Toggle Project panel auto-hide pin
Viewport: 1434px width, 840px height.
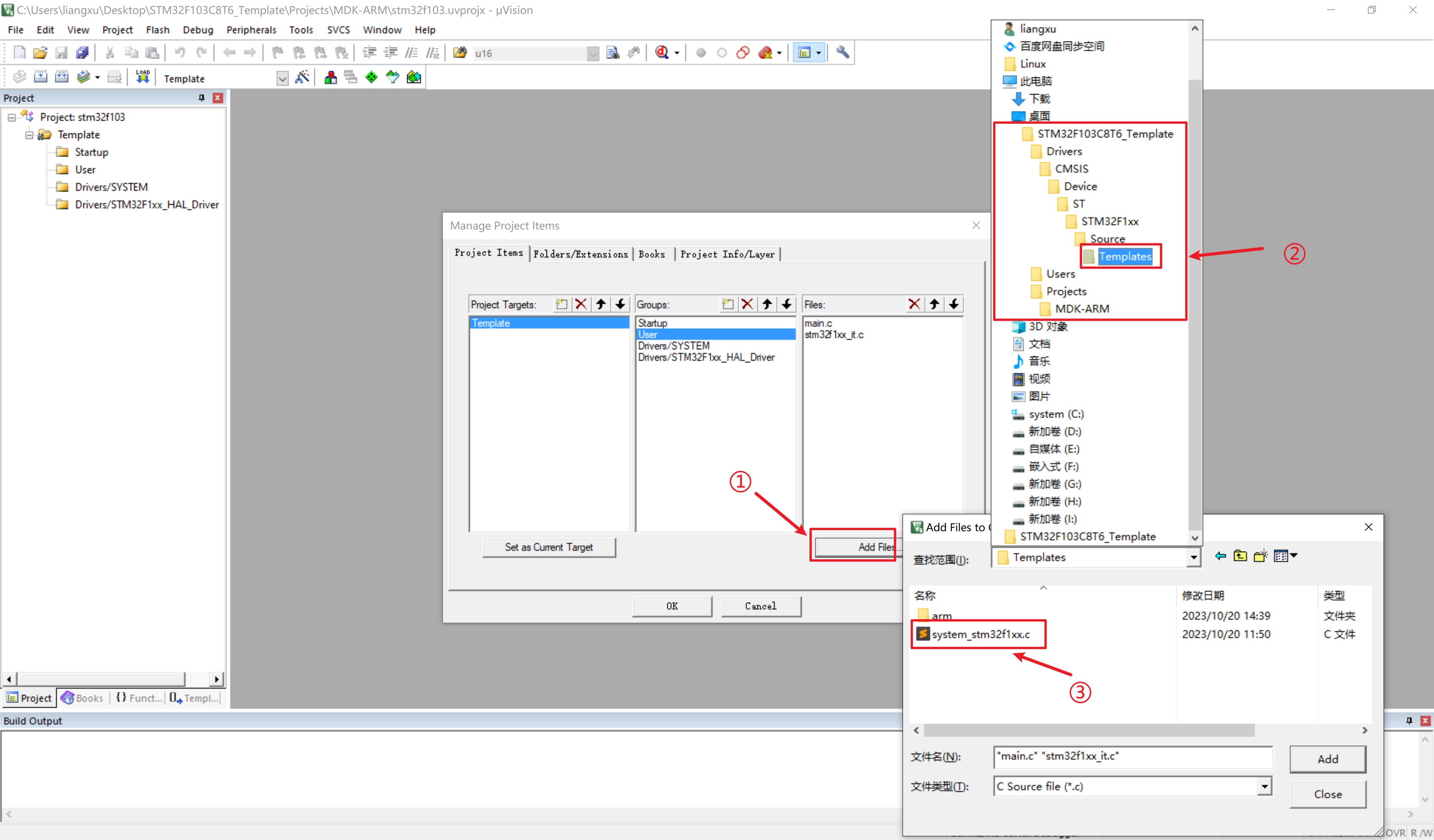pyautogui.click(x=201, y=98)
